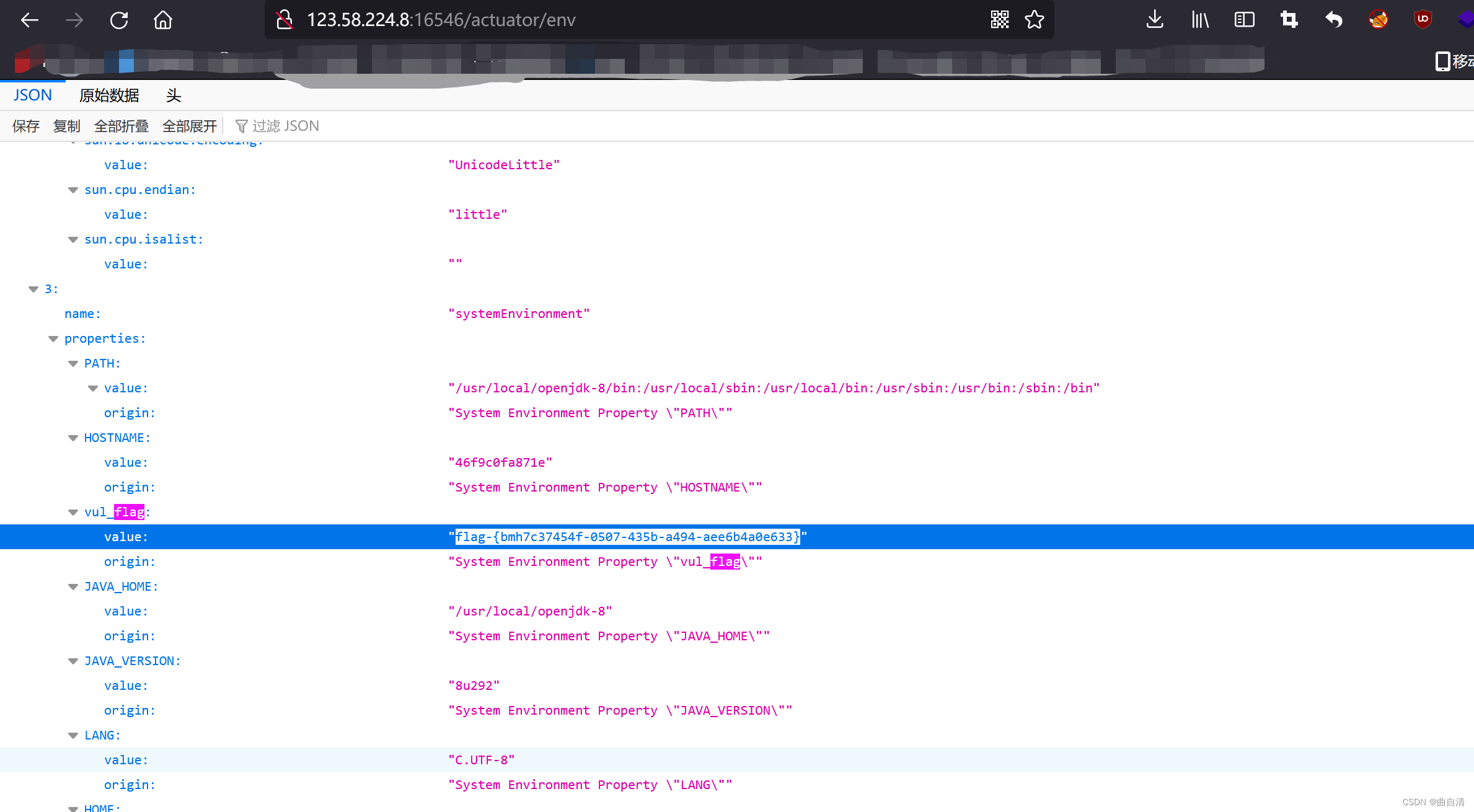Switch to the 原始数据 raw data tab
The width and height of the screenshot is (1474, 812).
[x=109, y=95]
